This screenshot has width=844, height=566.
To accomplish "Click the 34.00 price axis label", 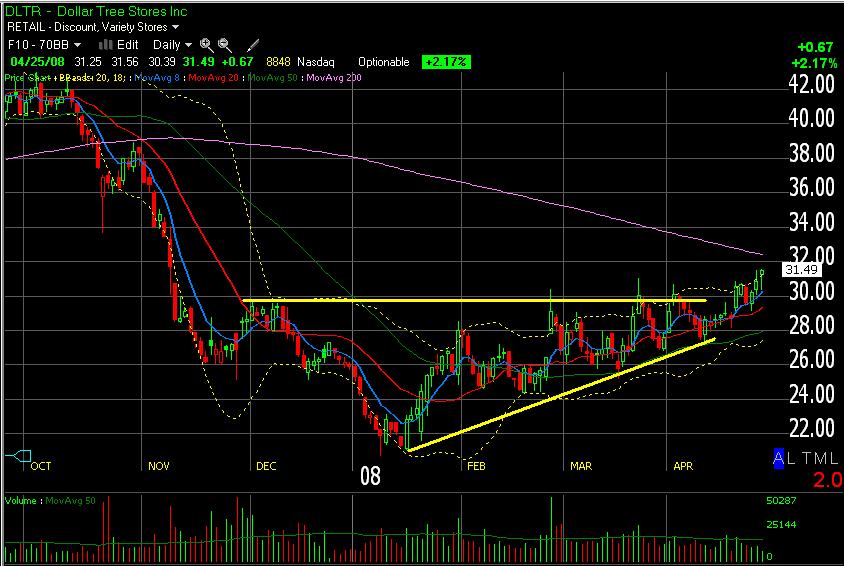I will pos(812,222).
